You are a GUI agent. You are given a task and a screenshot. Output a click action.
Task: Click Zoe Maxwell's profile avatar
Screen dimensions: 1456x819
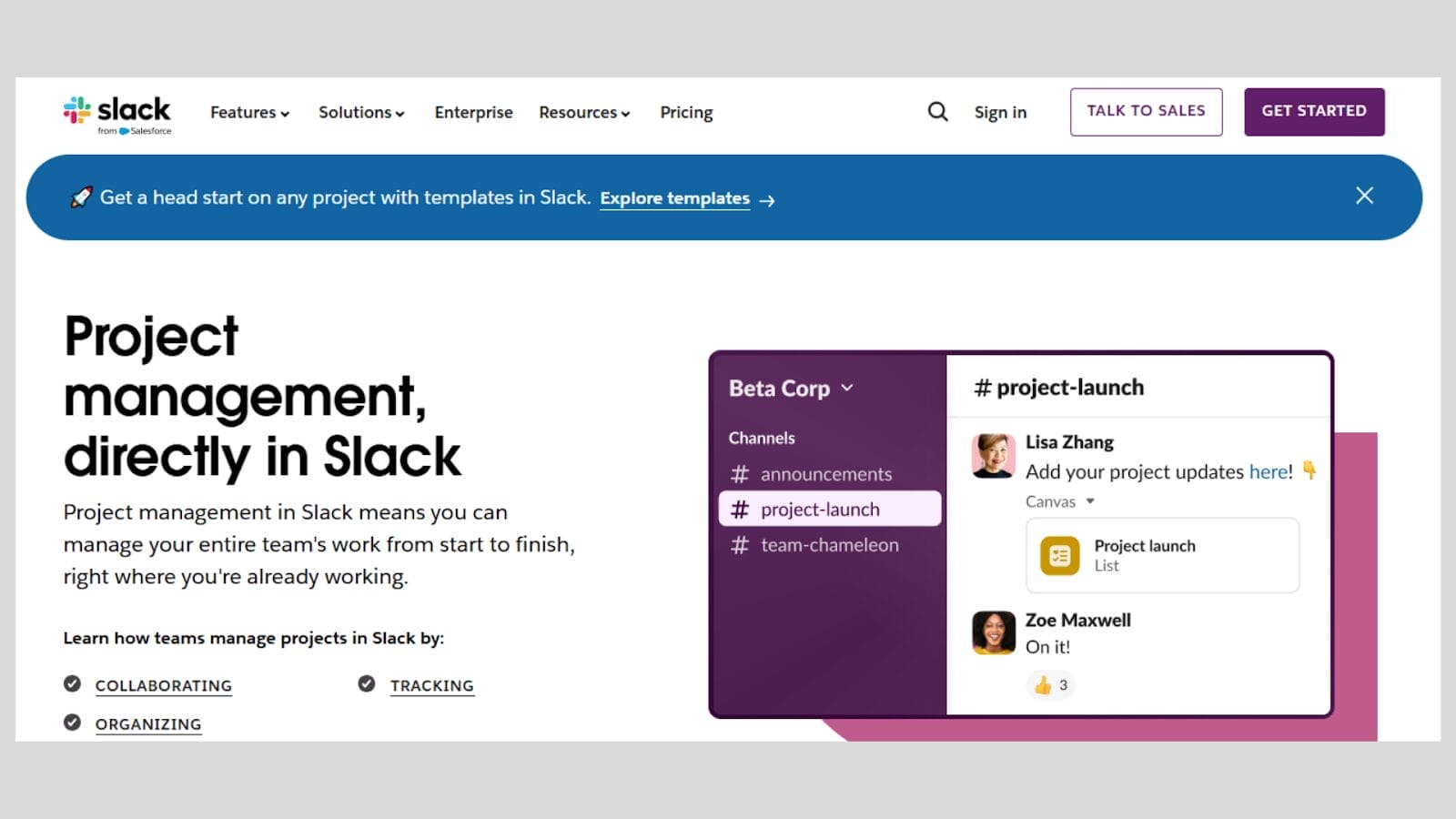[994, 632]
